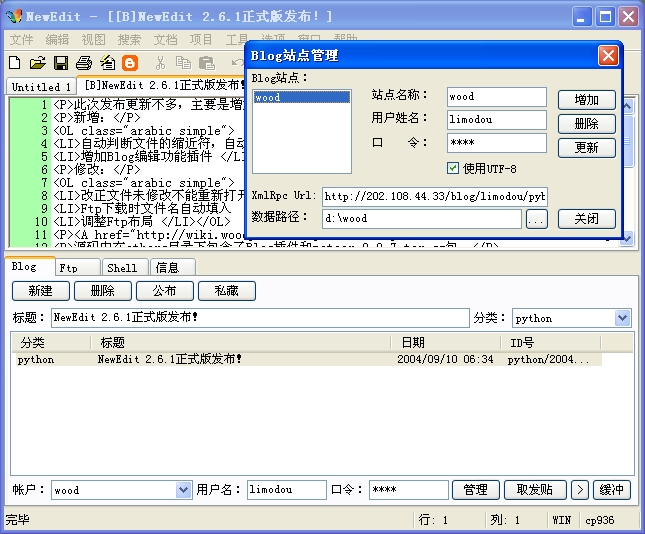Click the data path browse '..' button
This screenshot has height=534, width=645.
[536, 219]
